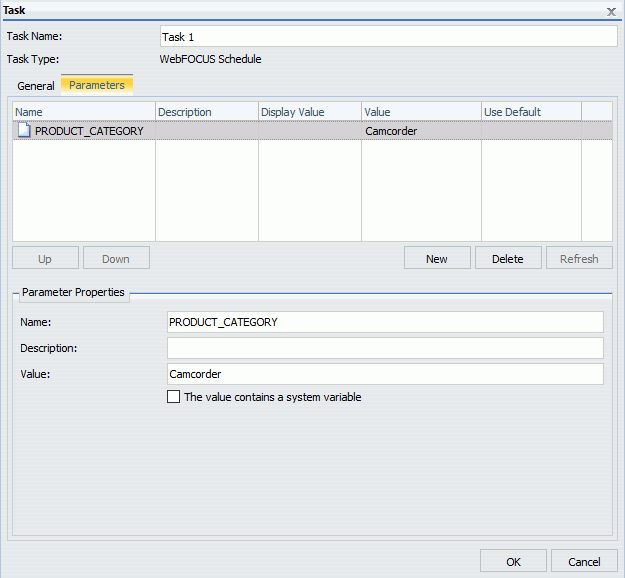The image size is (625, 578).
Task: Click the Description column header
Action: [x=207, y=112]
